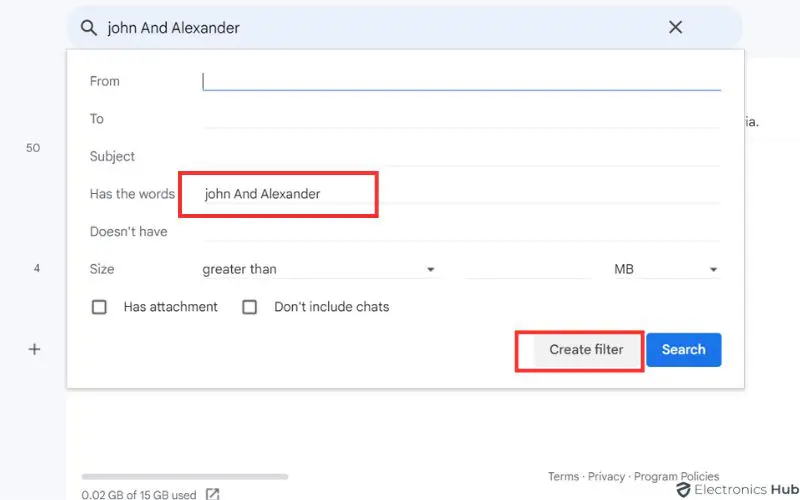The width and height of the screenshot is (800, 500).
Task: Click into the To field
Action: [x=460, y=119]
